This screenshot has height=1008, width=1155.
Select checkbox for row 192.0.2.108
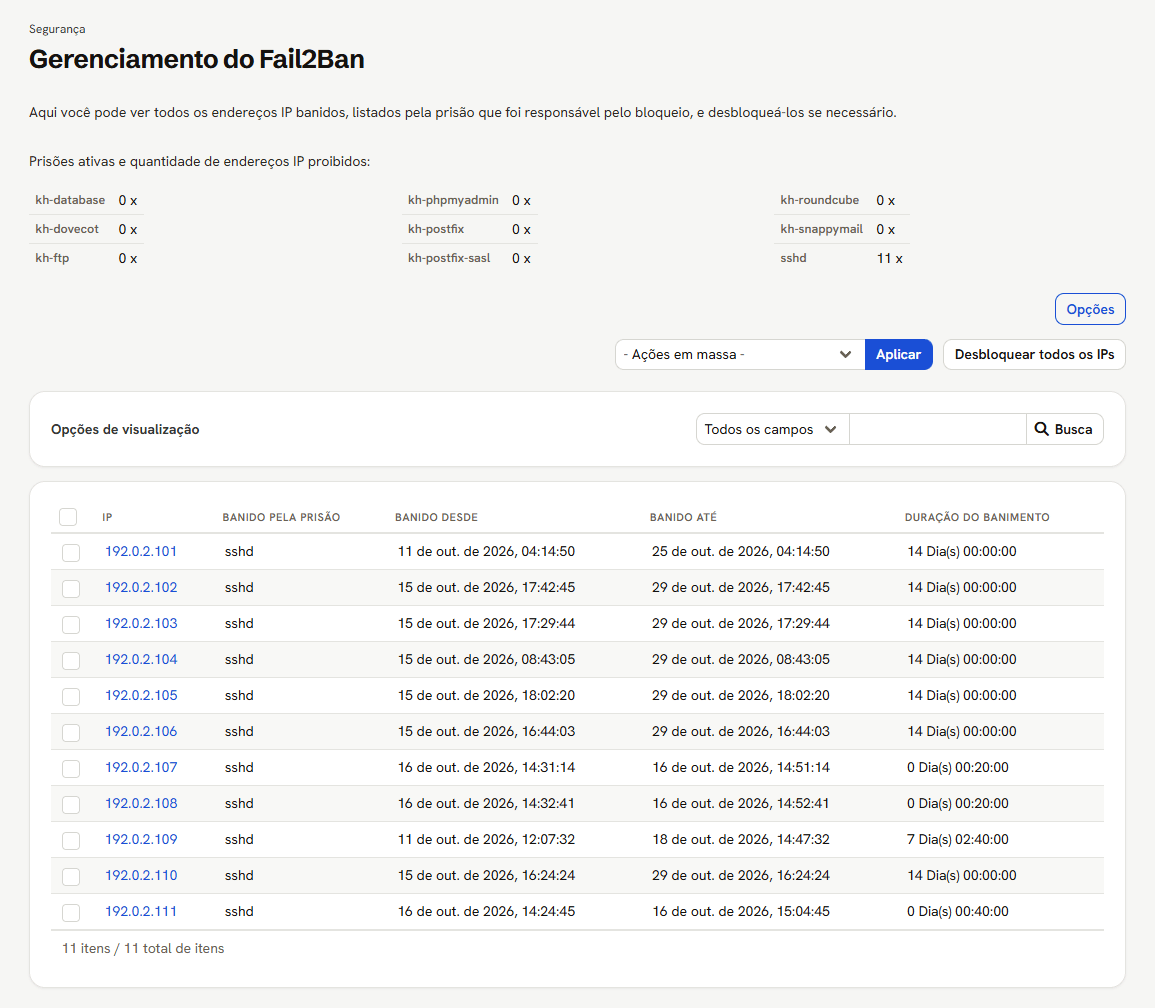pos(71,805)
